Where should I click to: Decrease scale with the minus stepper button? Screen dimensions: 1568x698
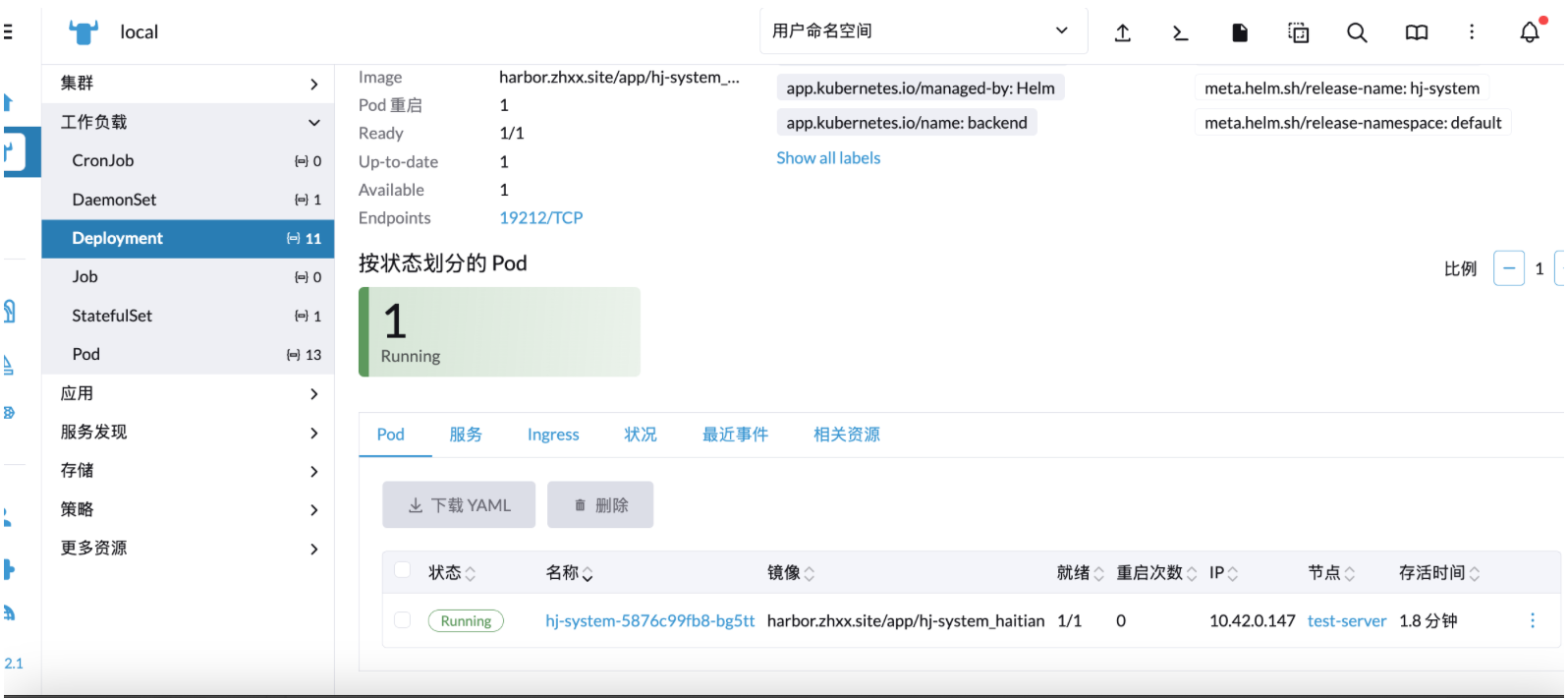1508,268
